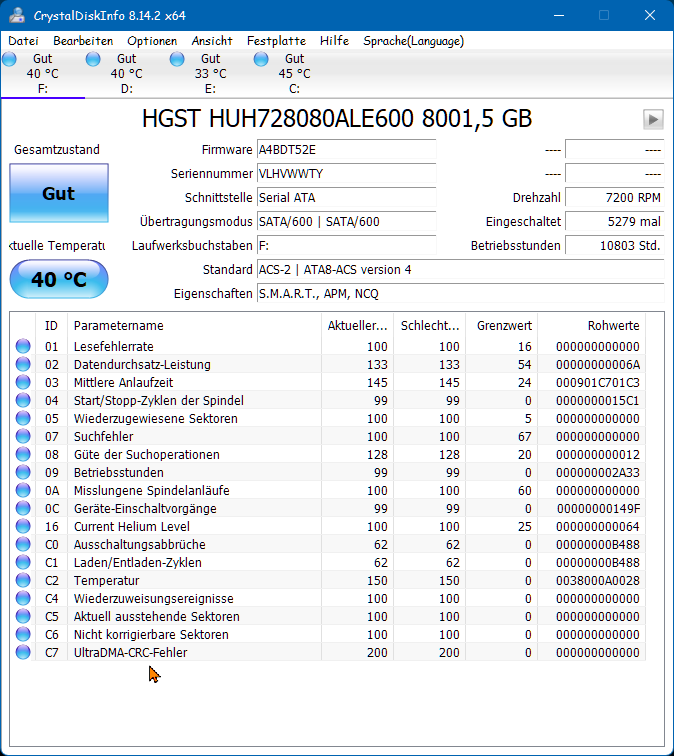Click the blue orb of drive E:
The width and height of the screenshot is (674, 756).
177,59
